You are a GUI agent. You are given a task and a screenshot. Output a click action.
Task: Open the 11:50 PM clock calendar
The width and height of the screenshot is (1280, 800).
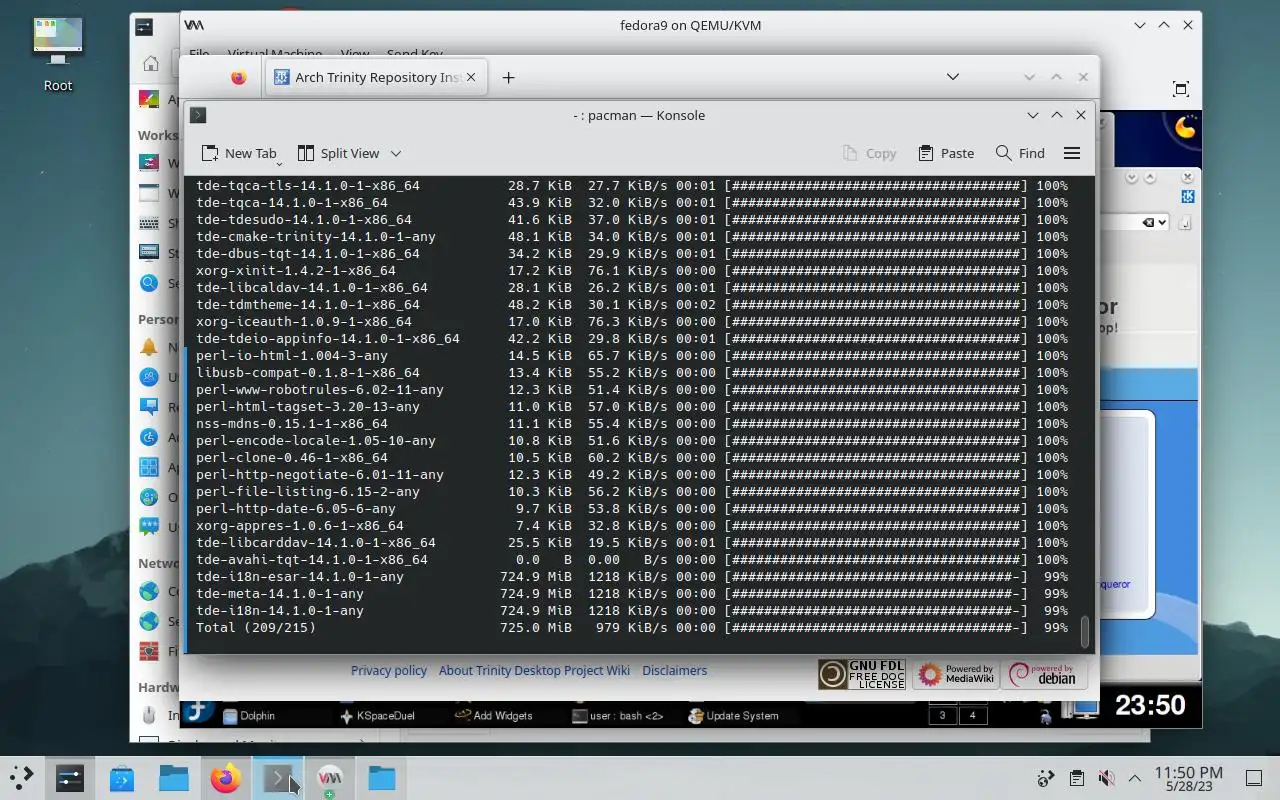coord(1188,779)
